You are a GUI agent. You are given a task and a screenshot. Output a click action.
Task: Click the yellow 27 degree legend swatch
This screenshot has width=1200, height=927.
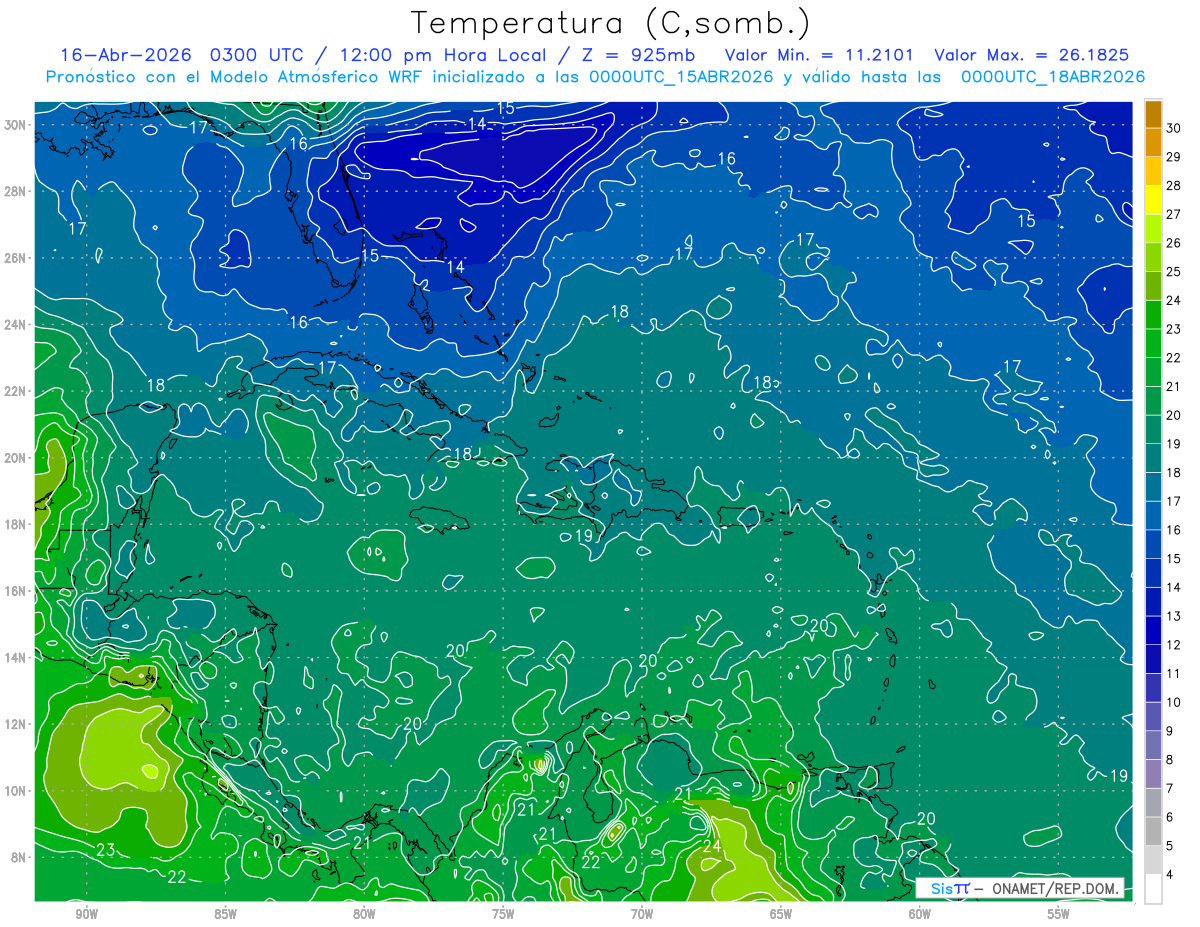pos(1153,200)
